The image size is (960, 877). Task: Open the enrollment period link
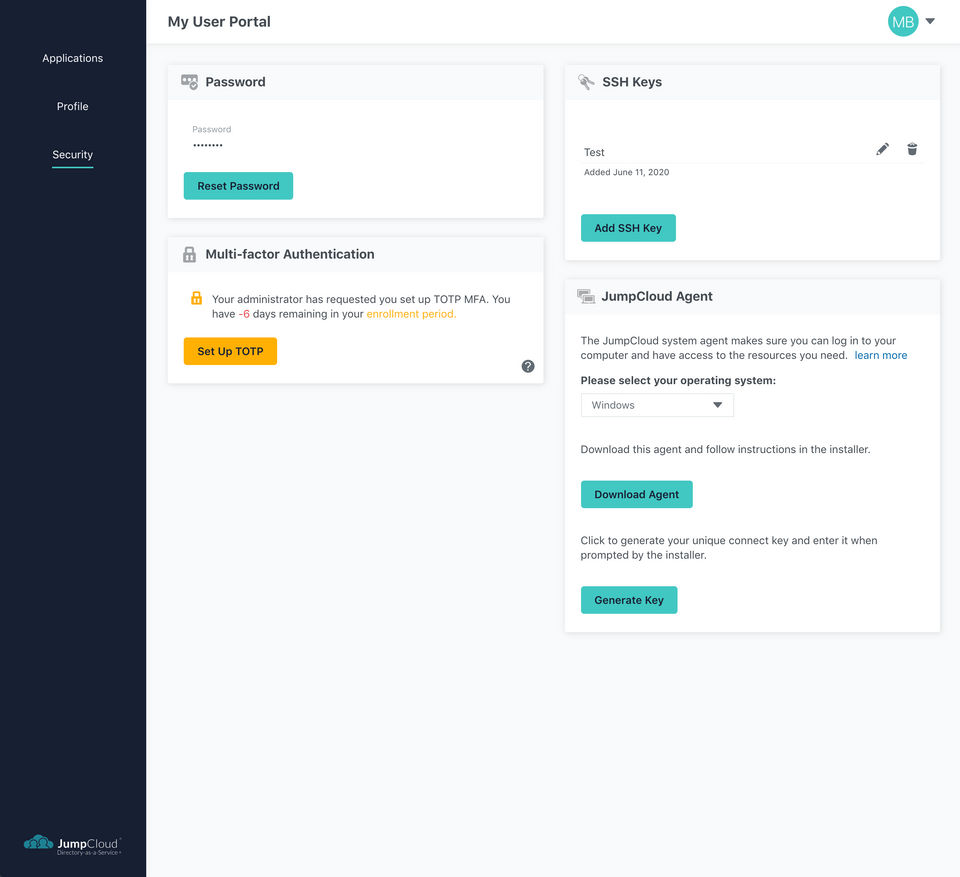click(x=411, y=314)
